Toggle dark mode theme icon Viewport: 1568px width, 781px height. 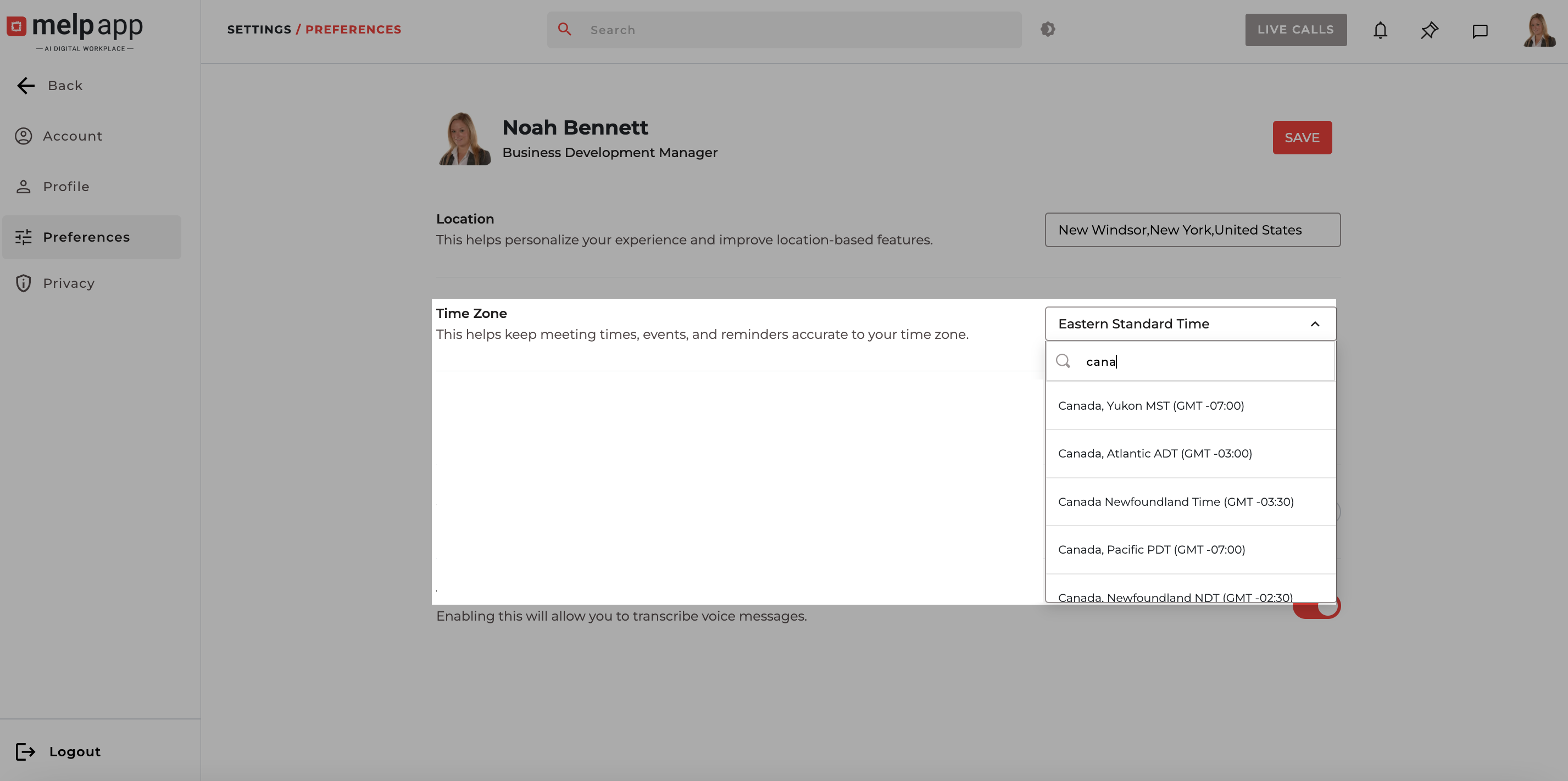pos(1048,29)
